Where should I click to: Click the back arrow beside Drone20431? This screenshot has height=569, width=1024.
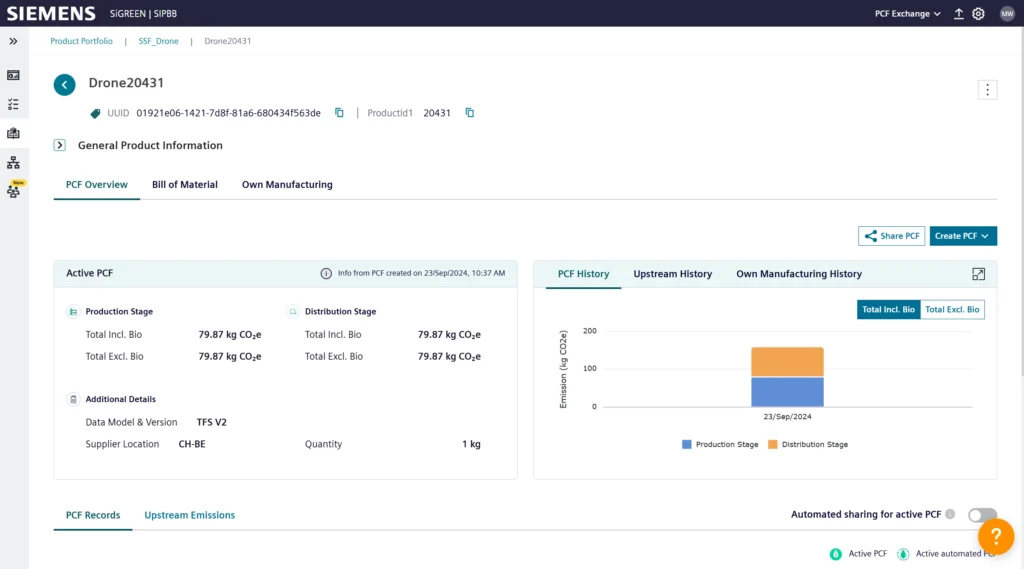pyautogui.click(x=64, y=85)
